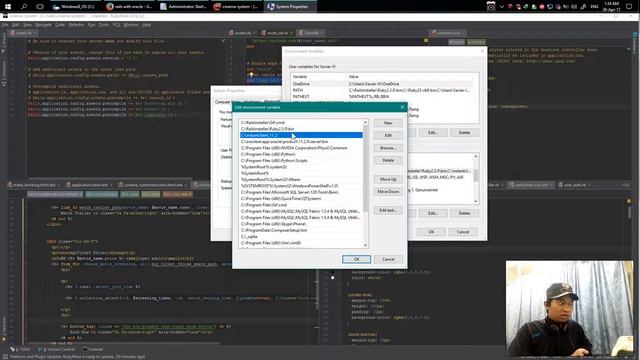Viewport: 640px width, 360px height.
Task: Click Edit... under user variables section
Action: click(x=432, y=133)
